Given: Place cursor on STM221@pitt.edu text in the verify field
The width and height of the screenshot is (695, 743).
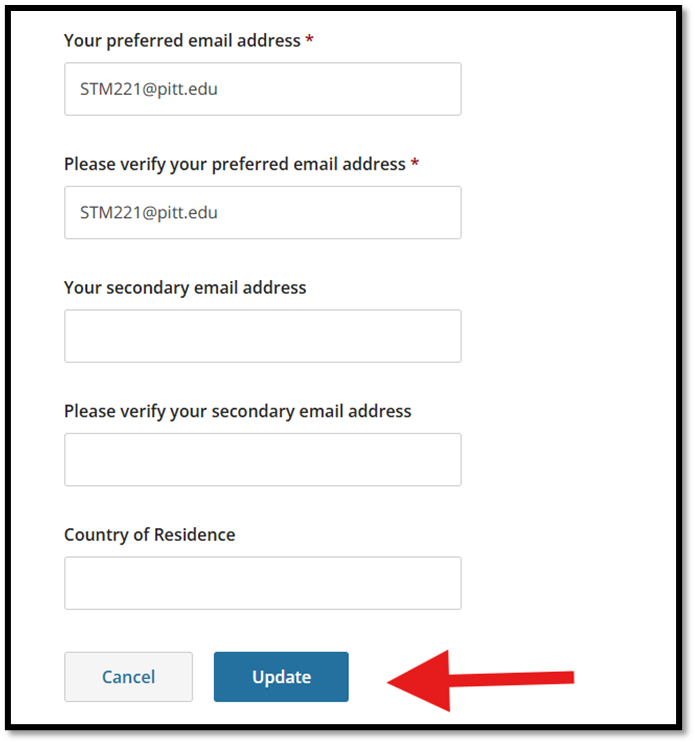Looking at the screenshot, I should pos(149,212).
